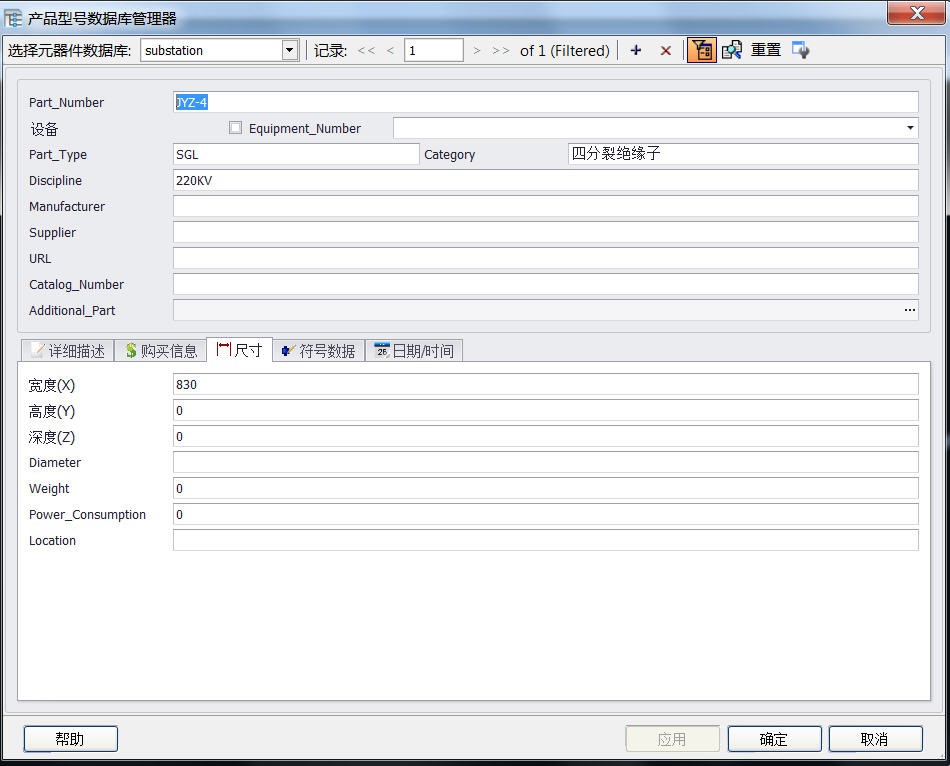The image size is (950, 766).
Task: Click the search records icon
Action: pos(731,50)
